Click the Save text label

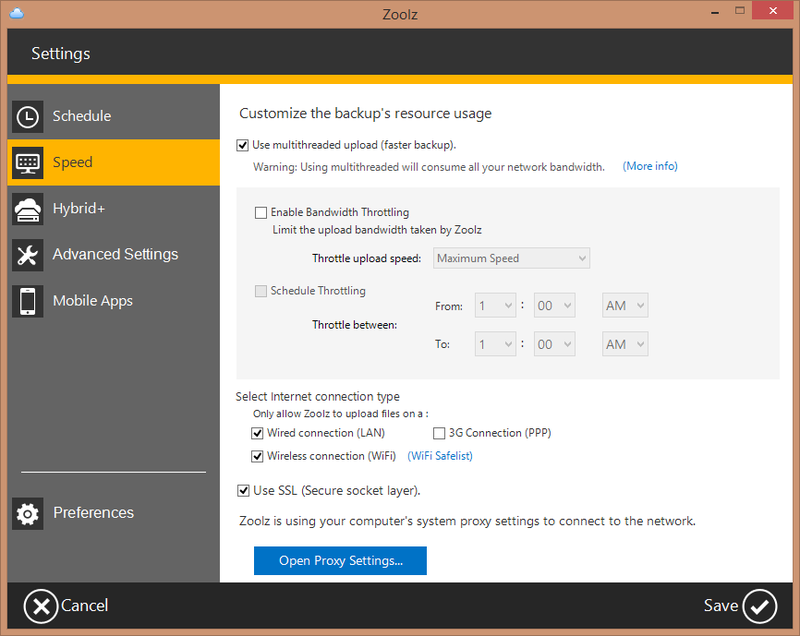click(721, 606)
